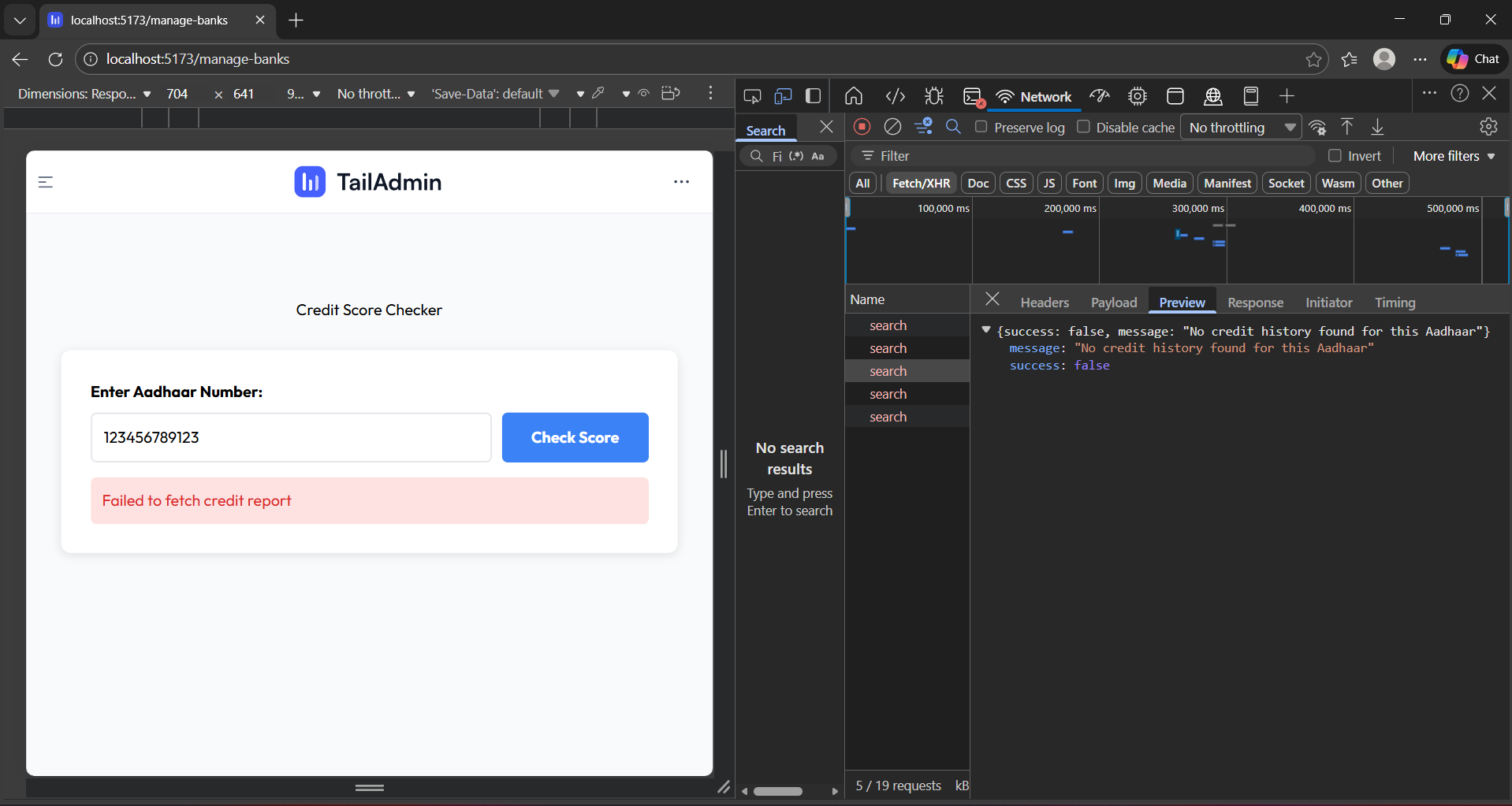Screen dimensions: 1512x806
Task: Select the Fetch/XHR filter button
Action: [921, 183]
